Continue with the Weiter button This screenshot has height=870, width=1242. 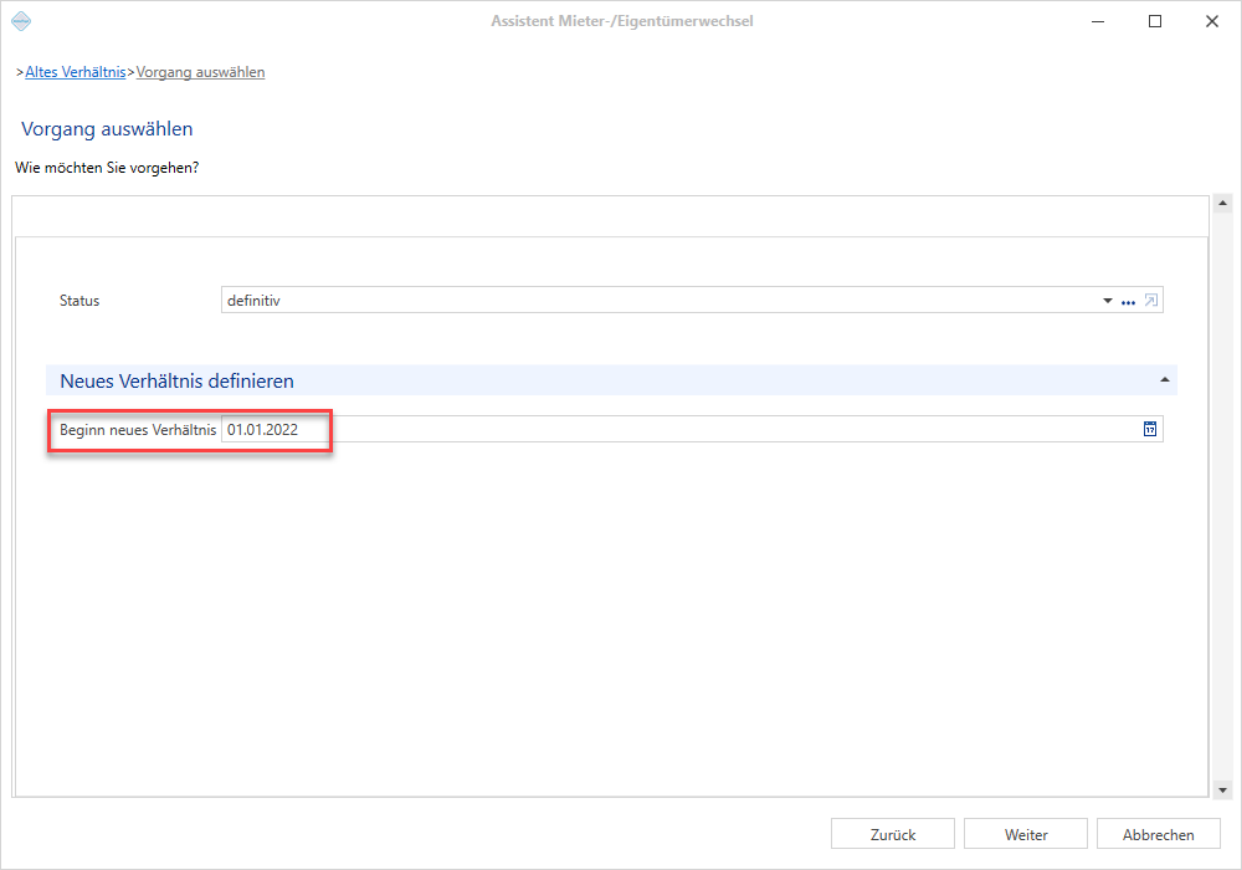click(x=1025, y=834)
